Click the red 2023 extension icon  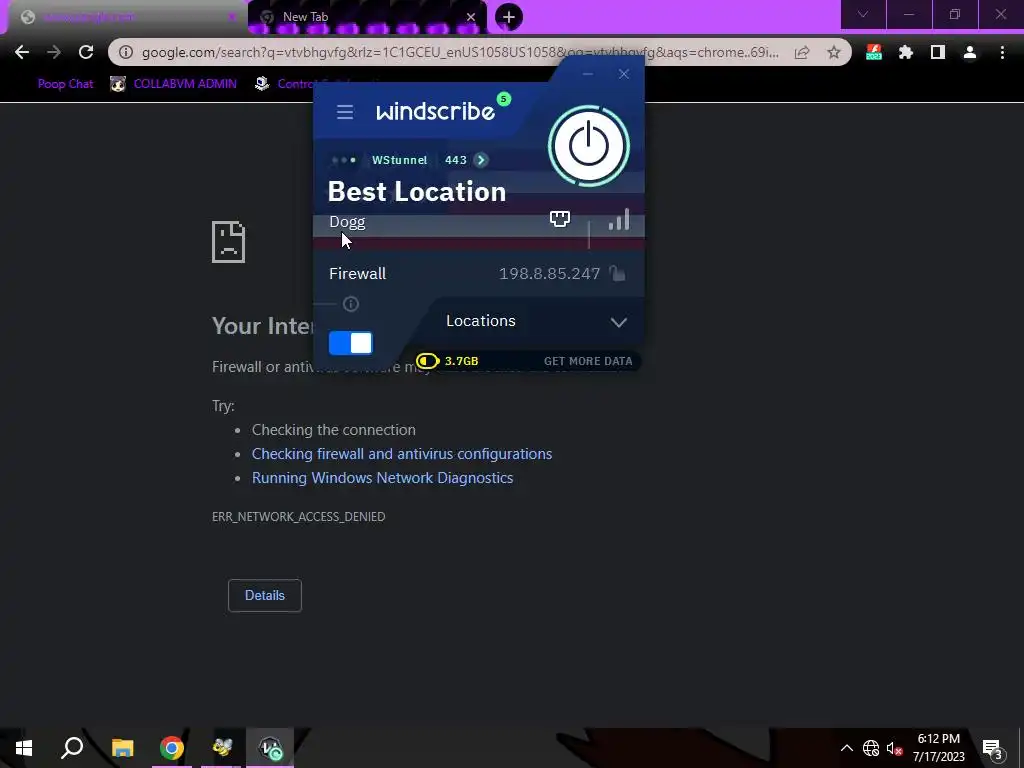pos(874,52)
